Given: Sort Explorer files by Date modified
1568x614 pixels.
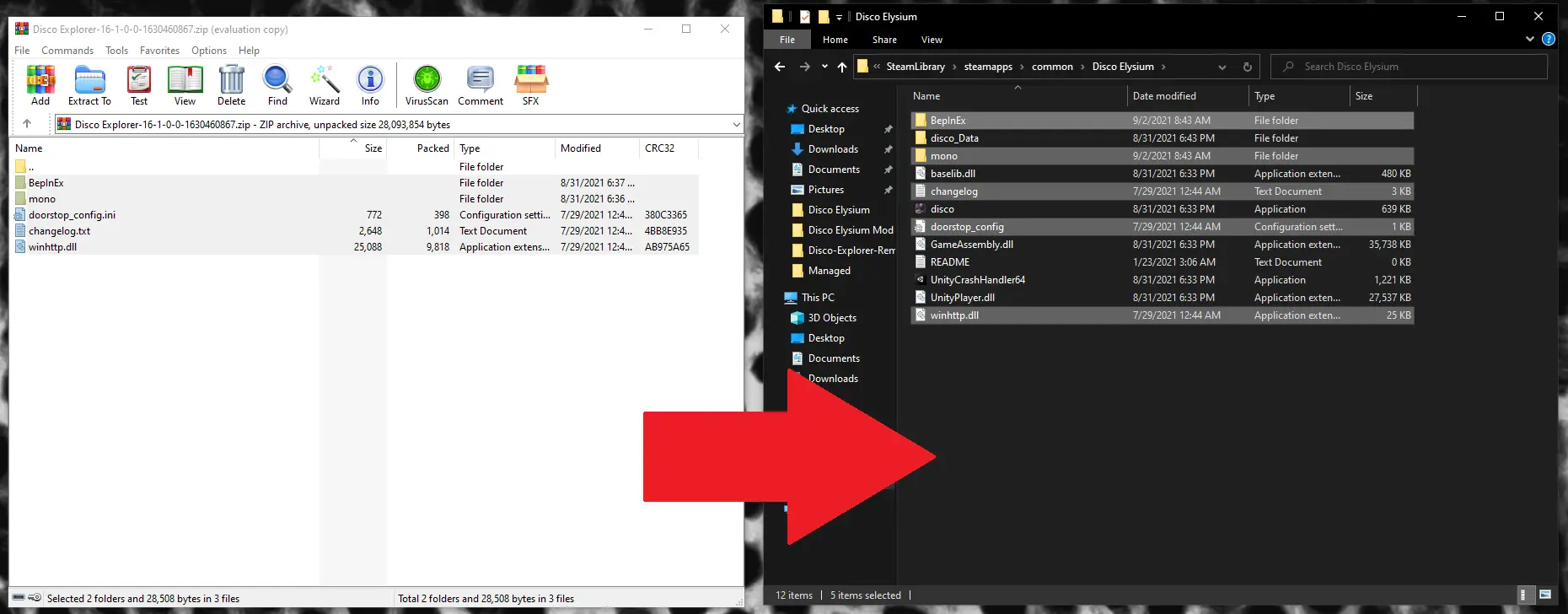Looking at the screenshot, I should point(1188,96).
